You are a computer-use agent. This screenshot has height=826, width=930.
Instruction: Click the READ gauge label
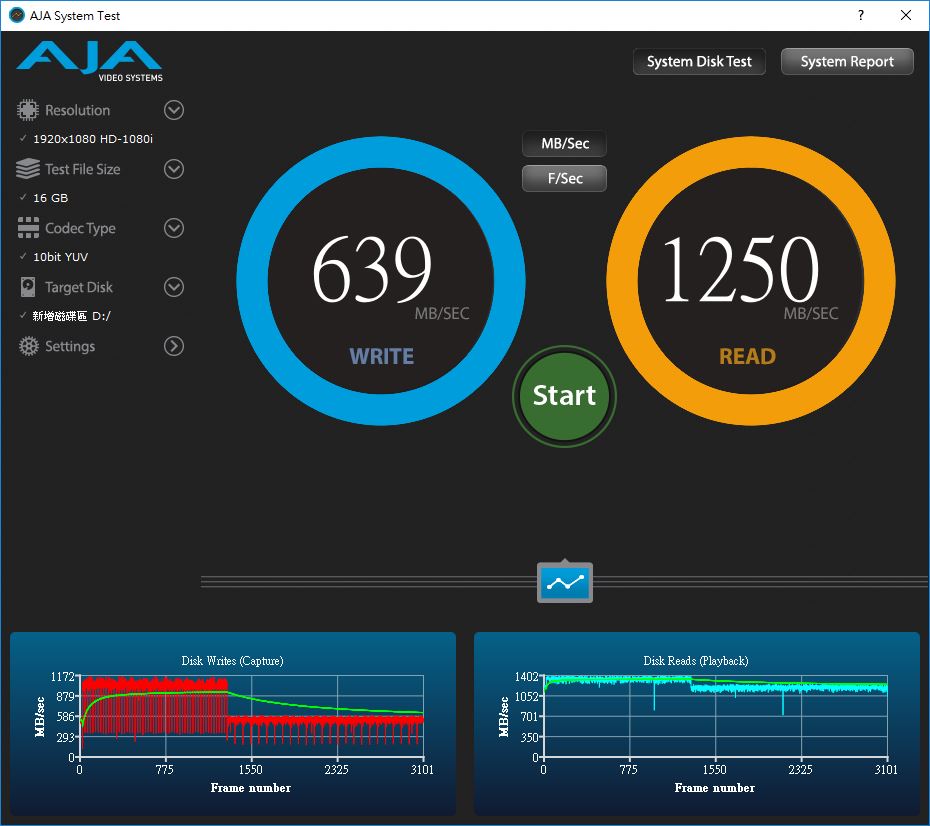click(x=747, y=356)
